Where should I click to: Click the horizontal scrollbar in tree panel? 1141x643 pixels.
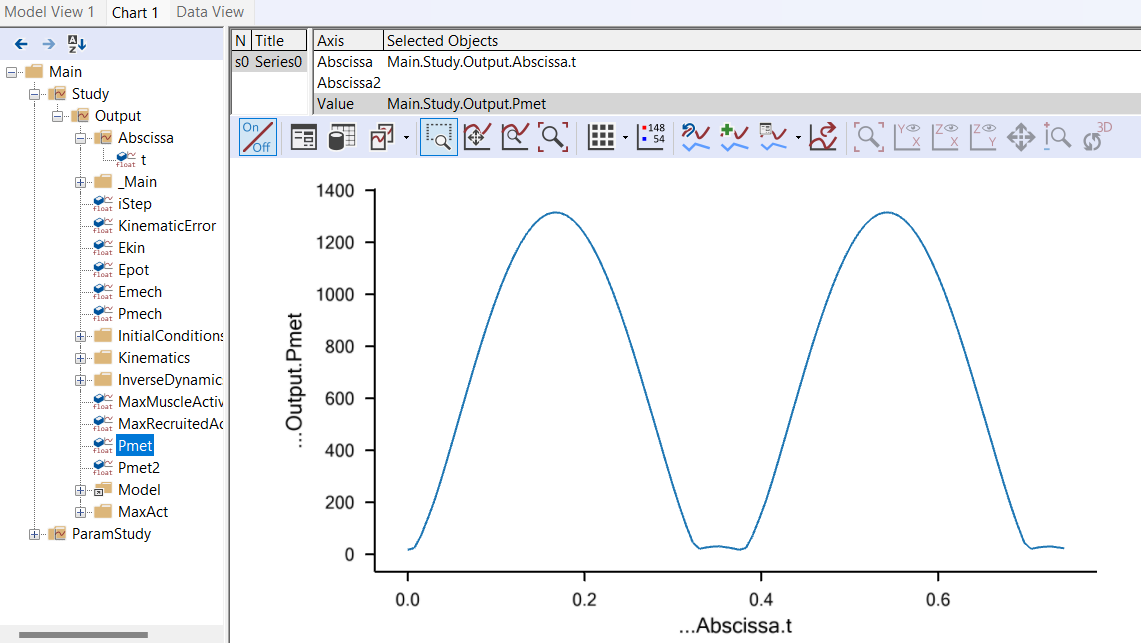pos(83,634)
